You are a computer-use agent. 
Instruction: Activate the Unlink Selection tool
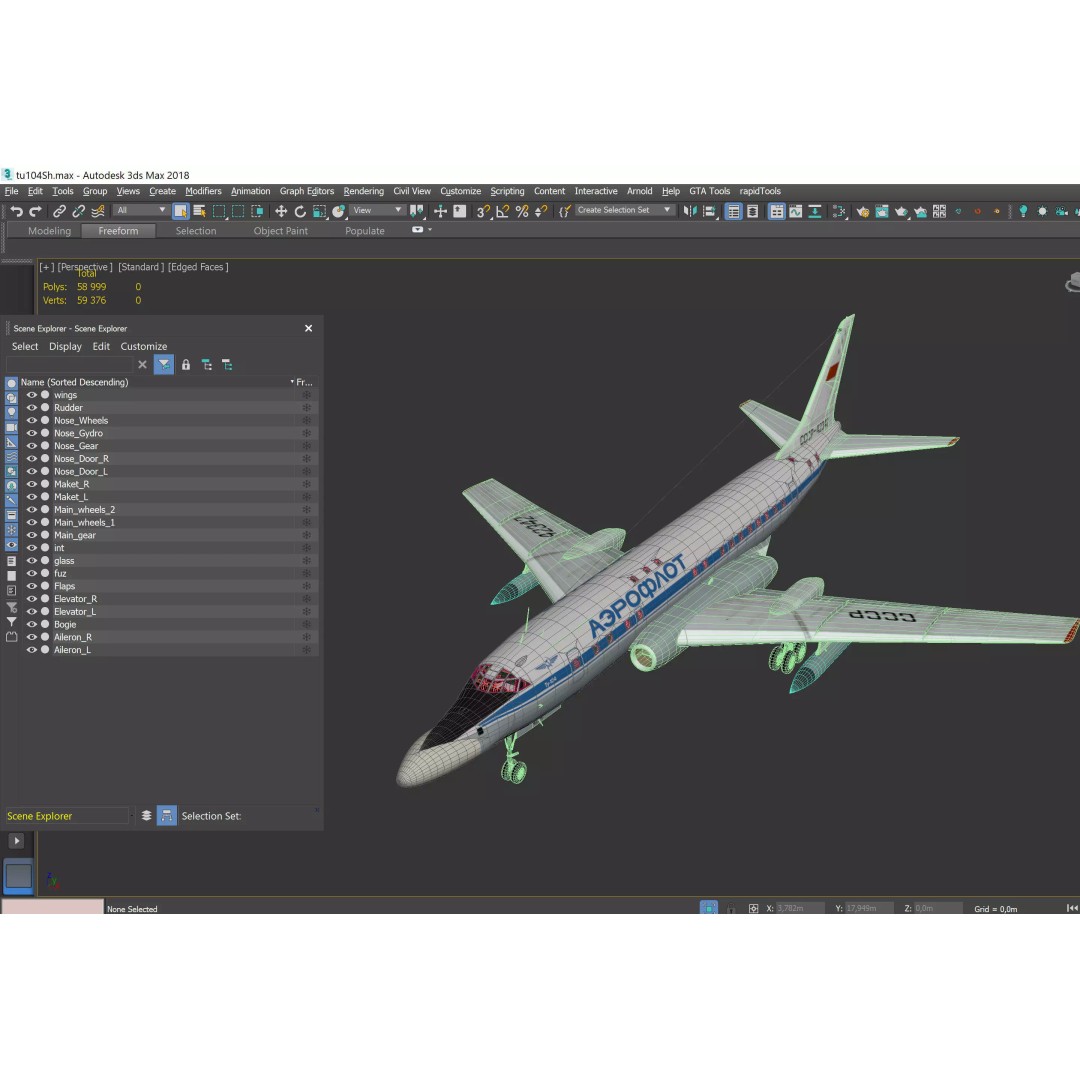coord(79,211)
